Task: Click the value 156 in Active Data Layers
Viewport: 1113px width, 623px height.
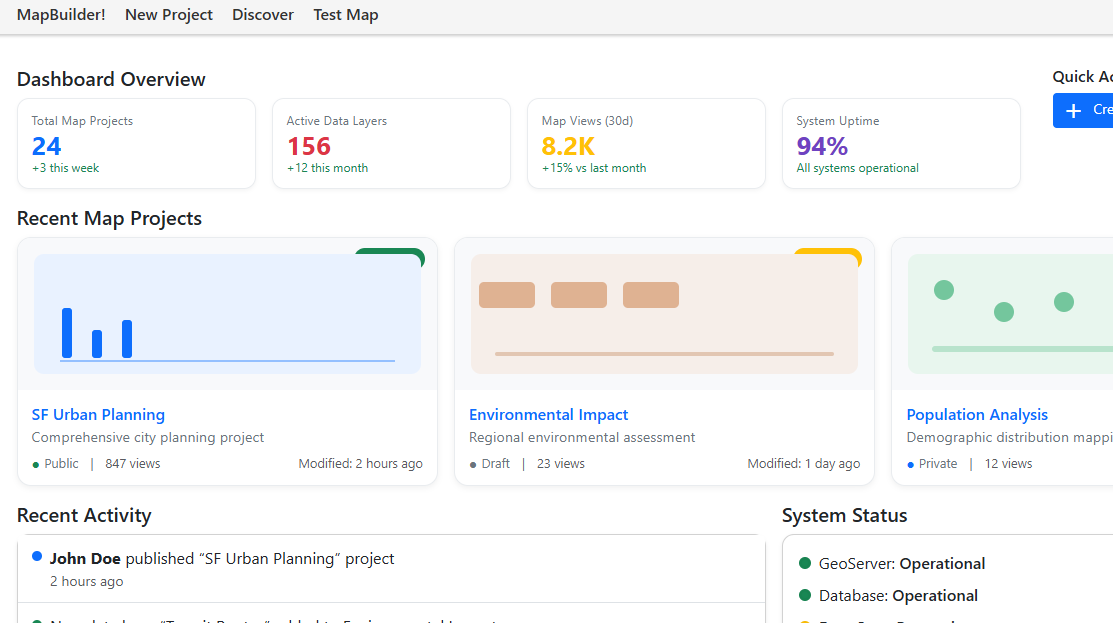Action: click(x=309, y=146)
